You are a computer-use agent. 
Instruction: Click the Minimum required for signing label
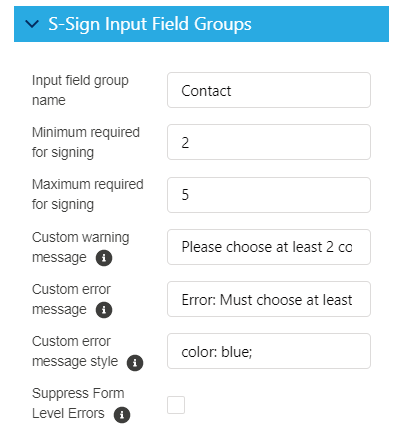(86, 142)
